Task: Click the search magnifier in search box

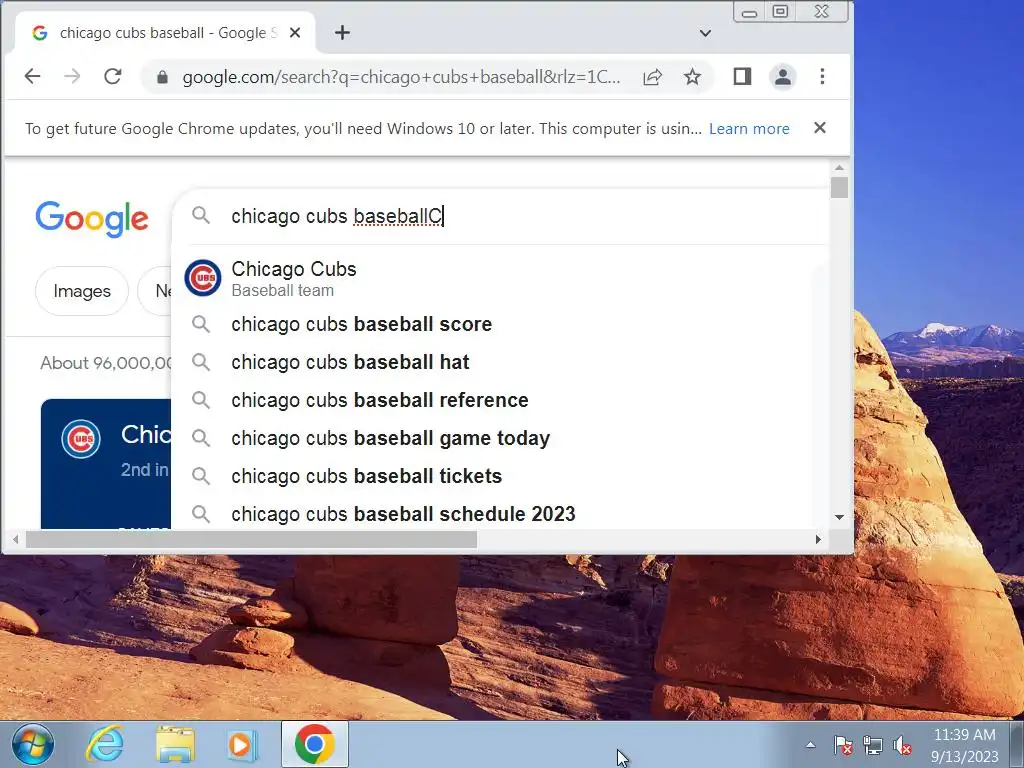Action: [201, 216]
